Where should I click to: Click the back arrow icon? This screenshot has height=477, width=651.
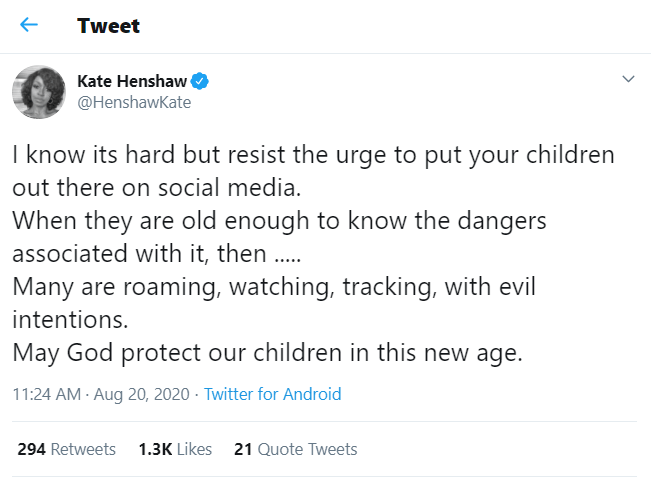pos(29,25)
